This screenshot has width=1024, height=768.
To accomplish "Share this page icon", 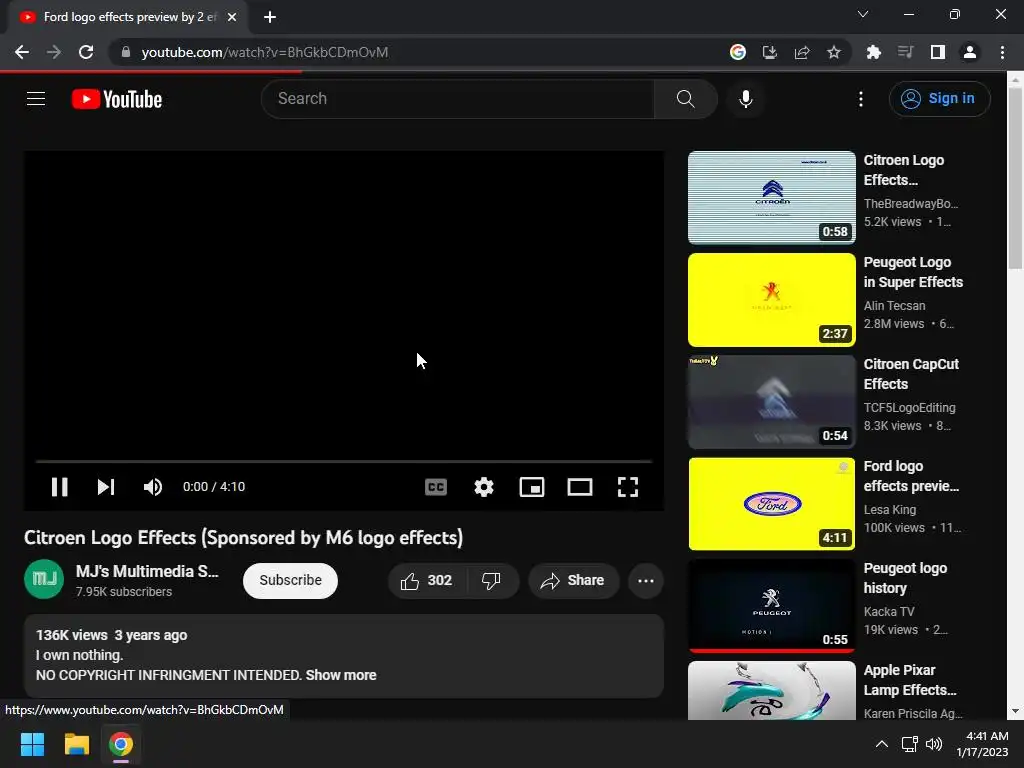I will (x=801, y=52).
